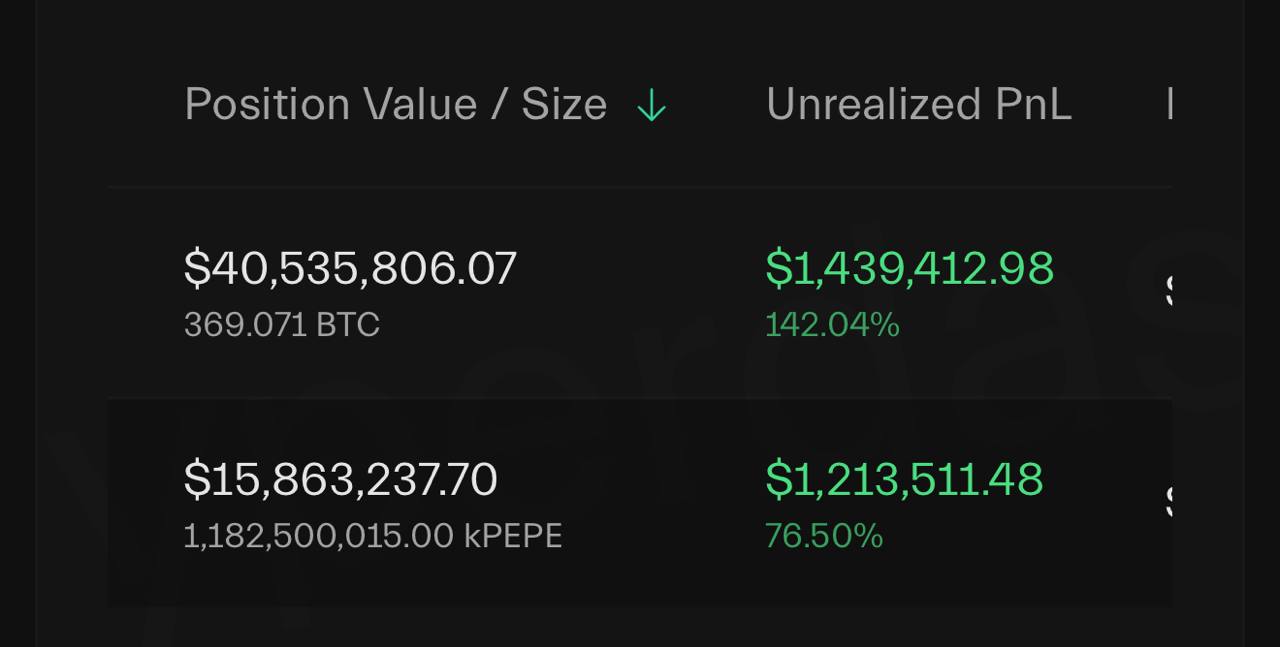Click the green descending sort arrow icon
Image resolution: width=1280 pixels, height=647 pixels.
[651, 105]
